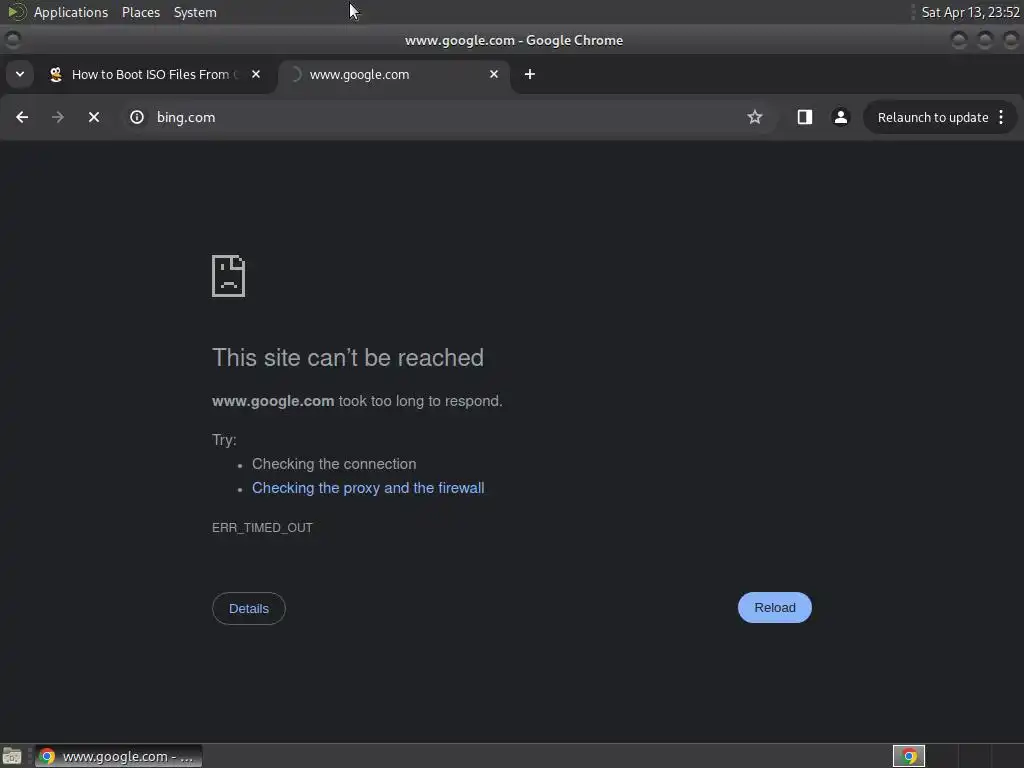Switch to How to Boot ISO Files tab
The image size is (1024, 768).
pos(155,74)
